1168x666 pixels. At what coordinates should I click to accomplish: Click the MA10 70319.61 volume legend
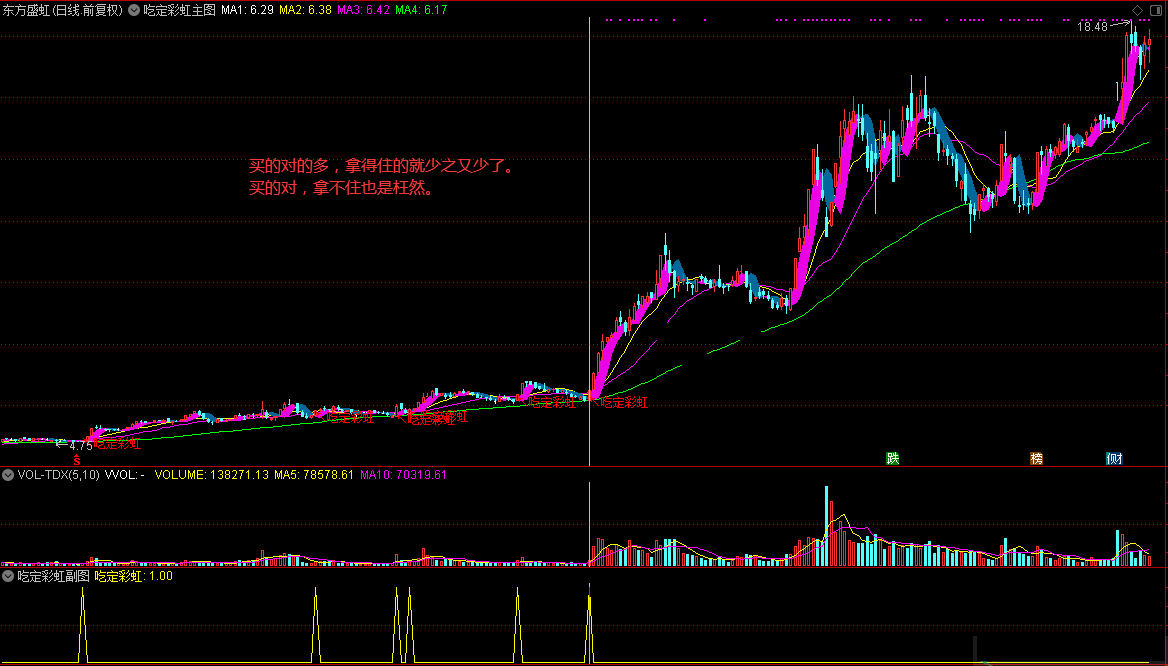tap(403, 475)
